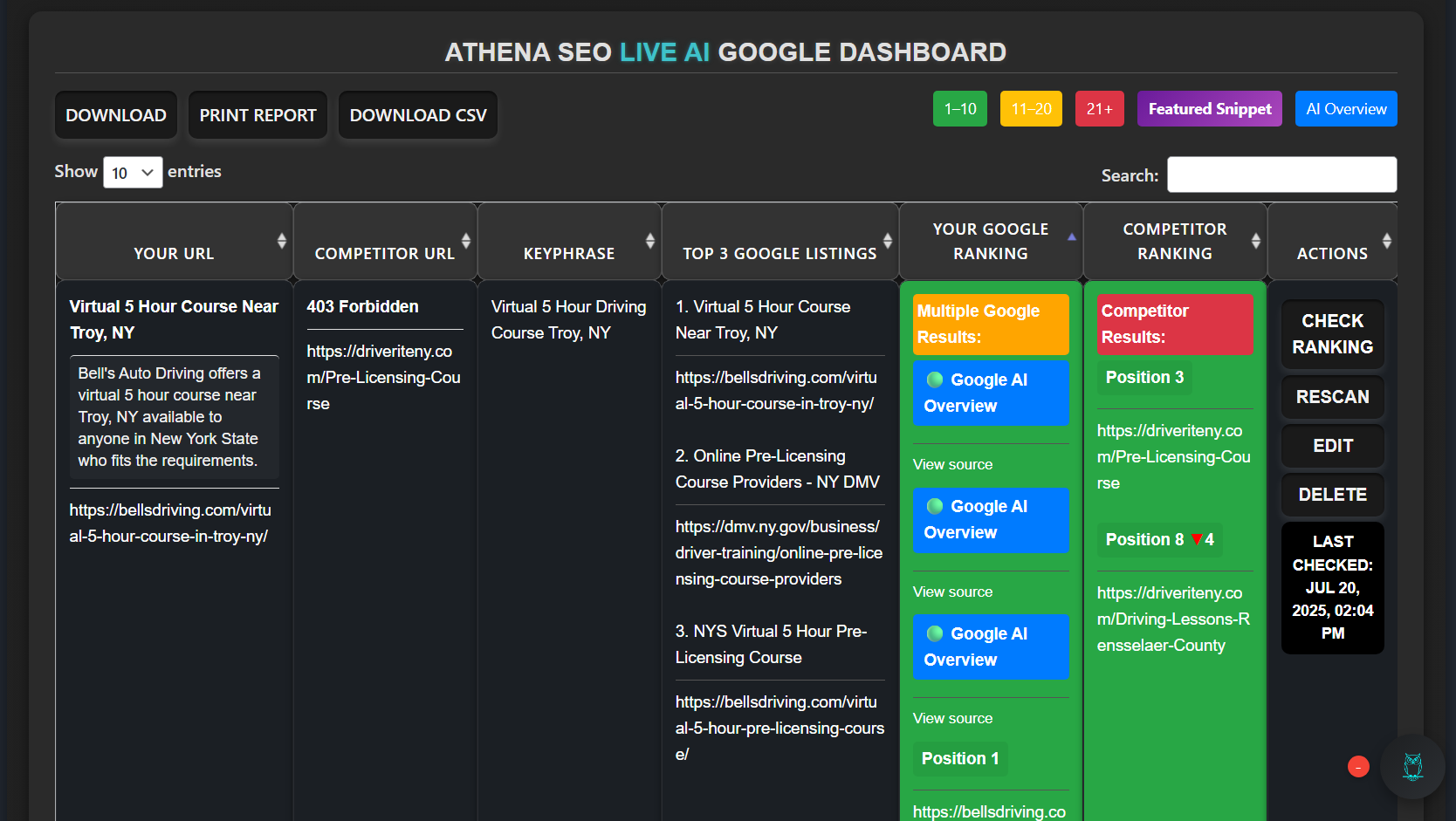The height and width of the screenshot is (821, 1456).
Task: Open bellsdriving virtual-5-hour-course URL in Your URL
Action: pyautogui.click(x=170, y=523)
